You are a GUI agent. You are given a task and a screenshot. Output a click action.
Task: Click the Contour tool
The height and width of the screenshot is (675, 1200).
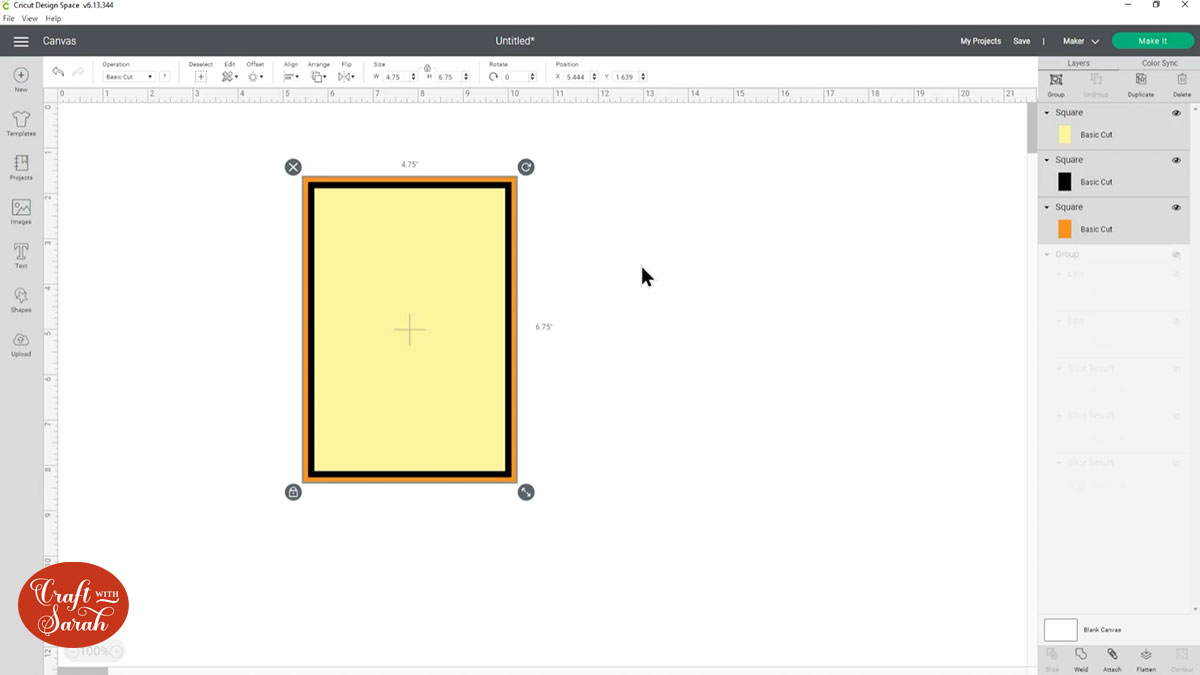click(x=1182, y=659)
